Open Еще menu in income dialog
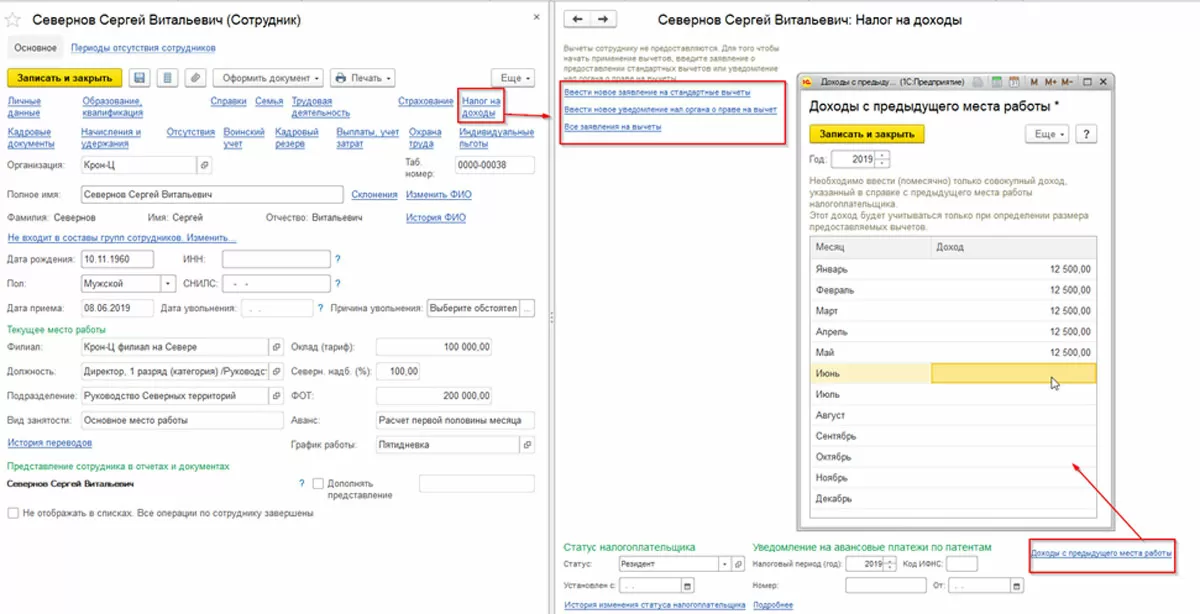1200x614 pixels. (1047, 133)
